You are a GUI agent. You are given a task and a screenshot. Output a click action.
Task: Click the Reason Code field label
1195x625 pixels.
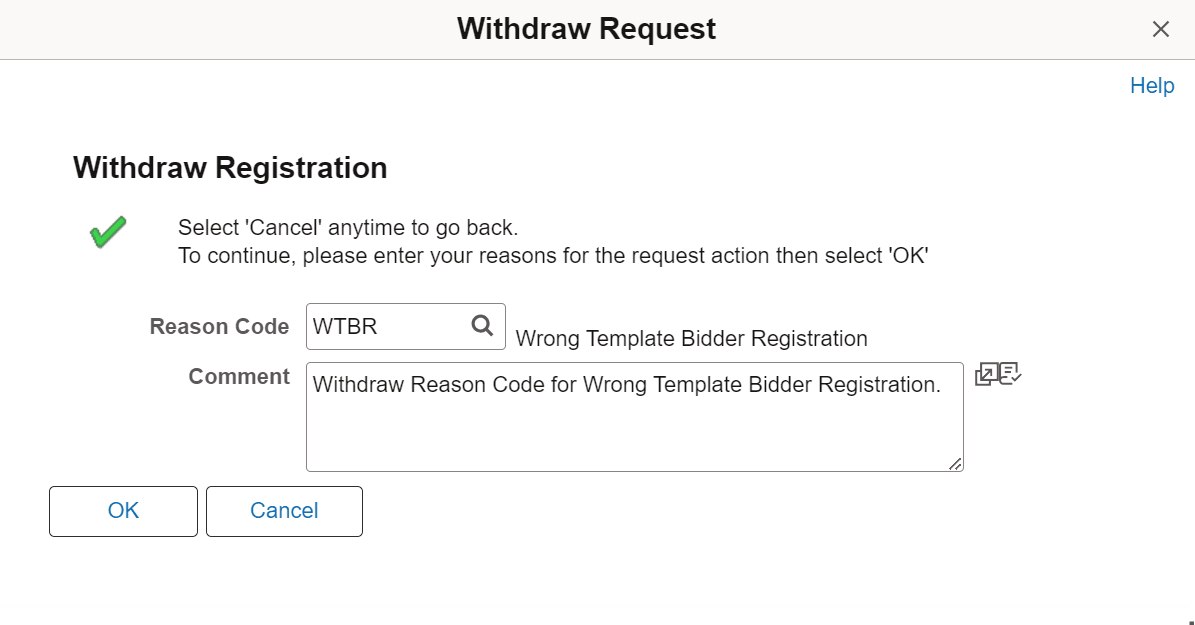[x=219, y=326]
